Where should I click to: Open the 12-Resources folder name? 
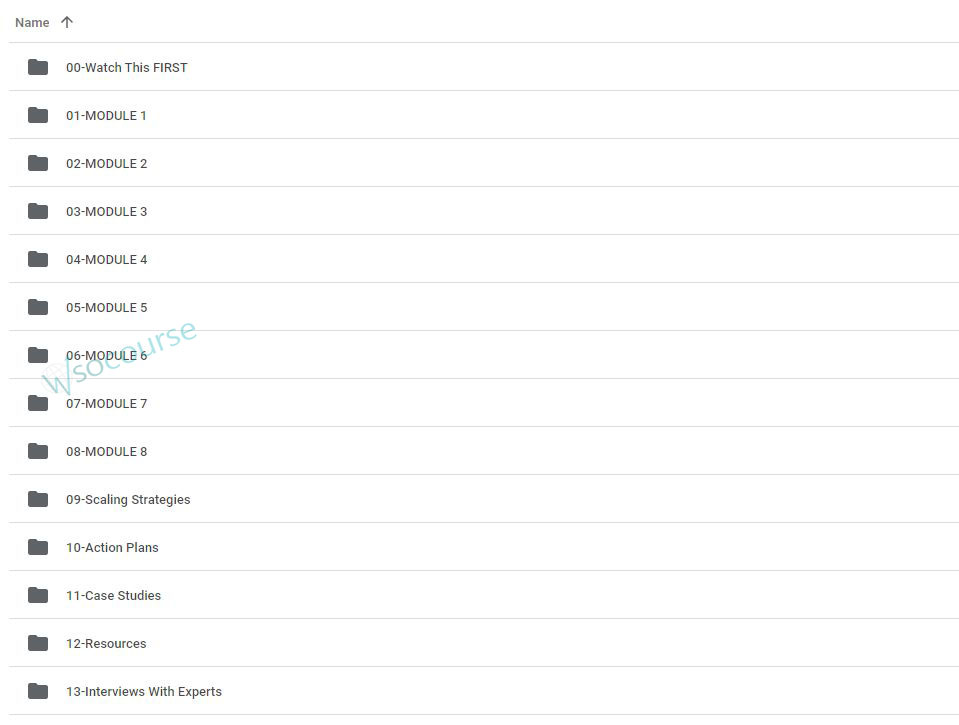pos(106,644)
